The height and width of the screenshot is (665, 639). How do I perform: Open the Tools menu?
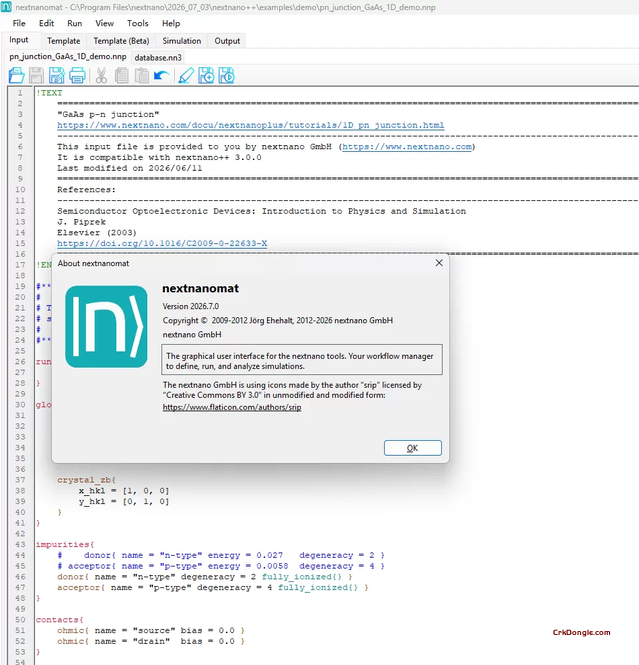tap(138, 23)
